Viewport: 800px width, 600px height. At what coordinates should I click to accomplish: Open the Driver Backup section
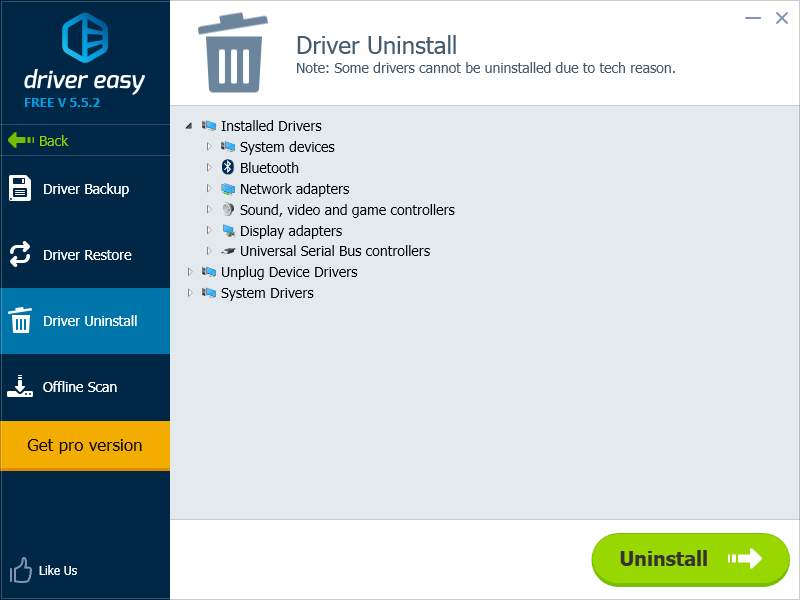[85, 189]
